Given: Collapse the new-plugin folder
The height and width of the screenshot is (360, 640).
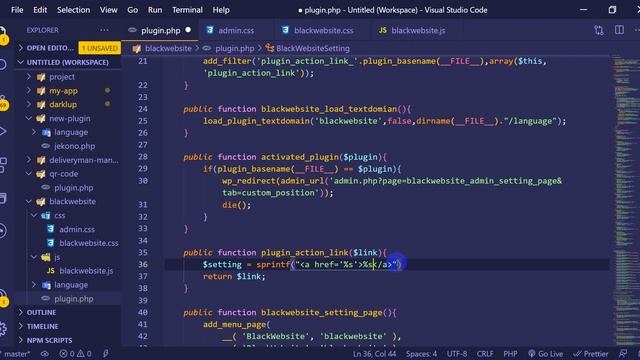Looking at the screenshot, I should pos(69,118).
